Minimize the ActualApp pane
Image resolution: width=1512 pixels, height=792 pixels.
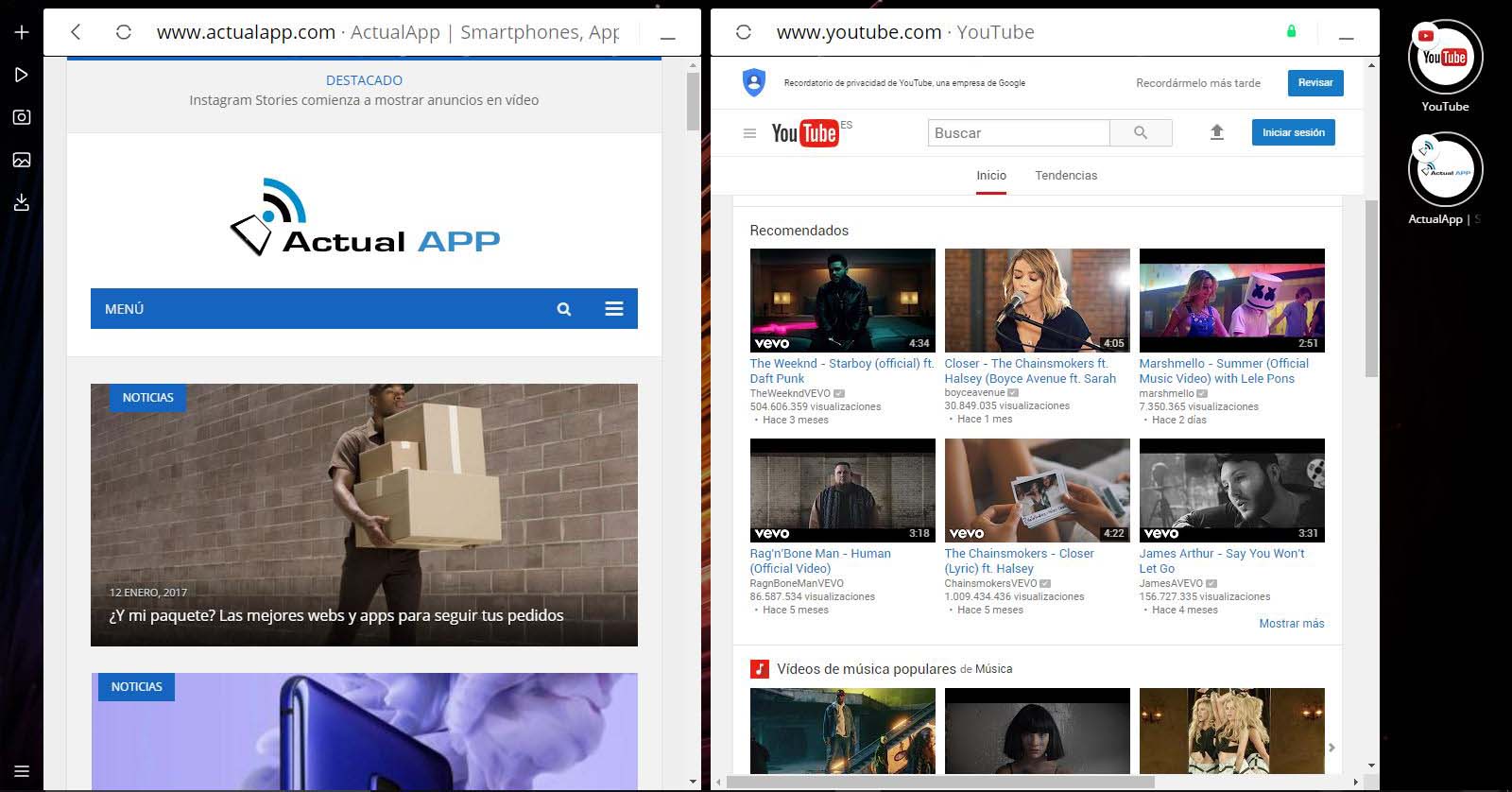[667, 38]
